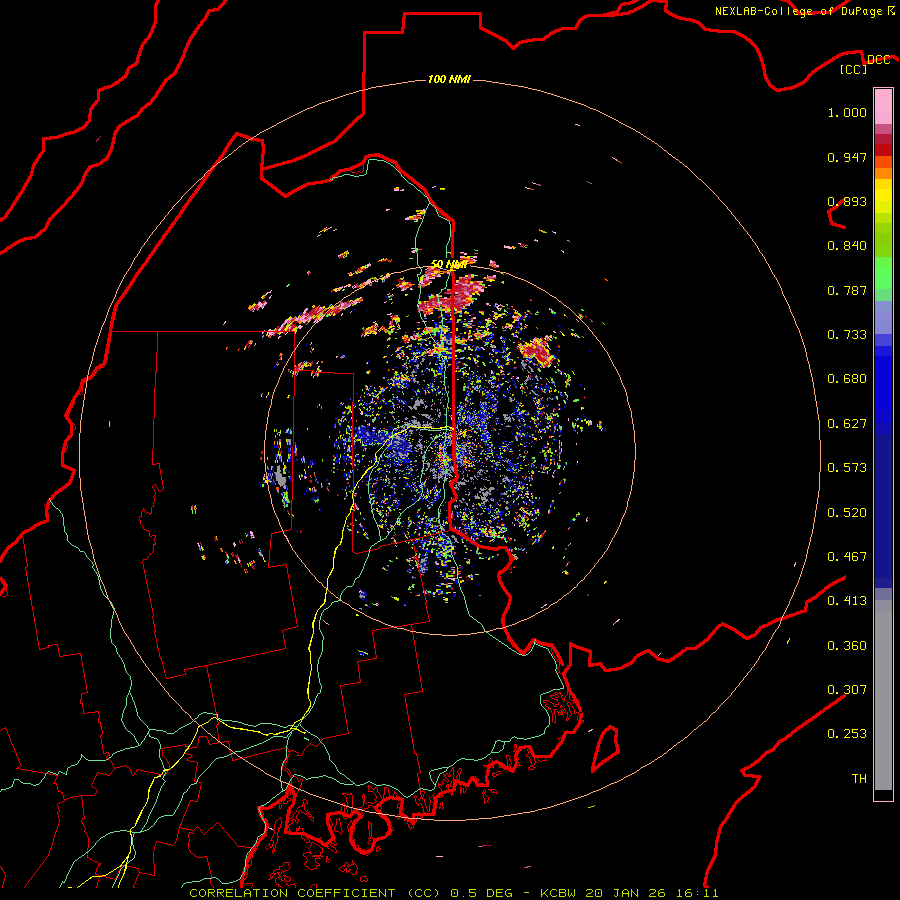Click the 16:11 timestamp text

[x=697, y=893]
